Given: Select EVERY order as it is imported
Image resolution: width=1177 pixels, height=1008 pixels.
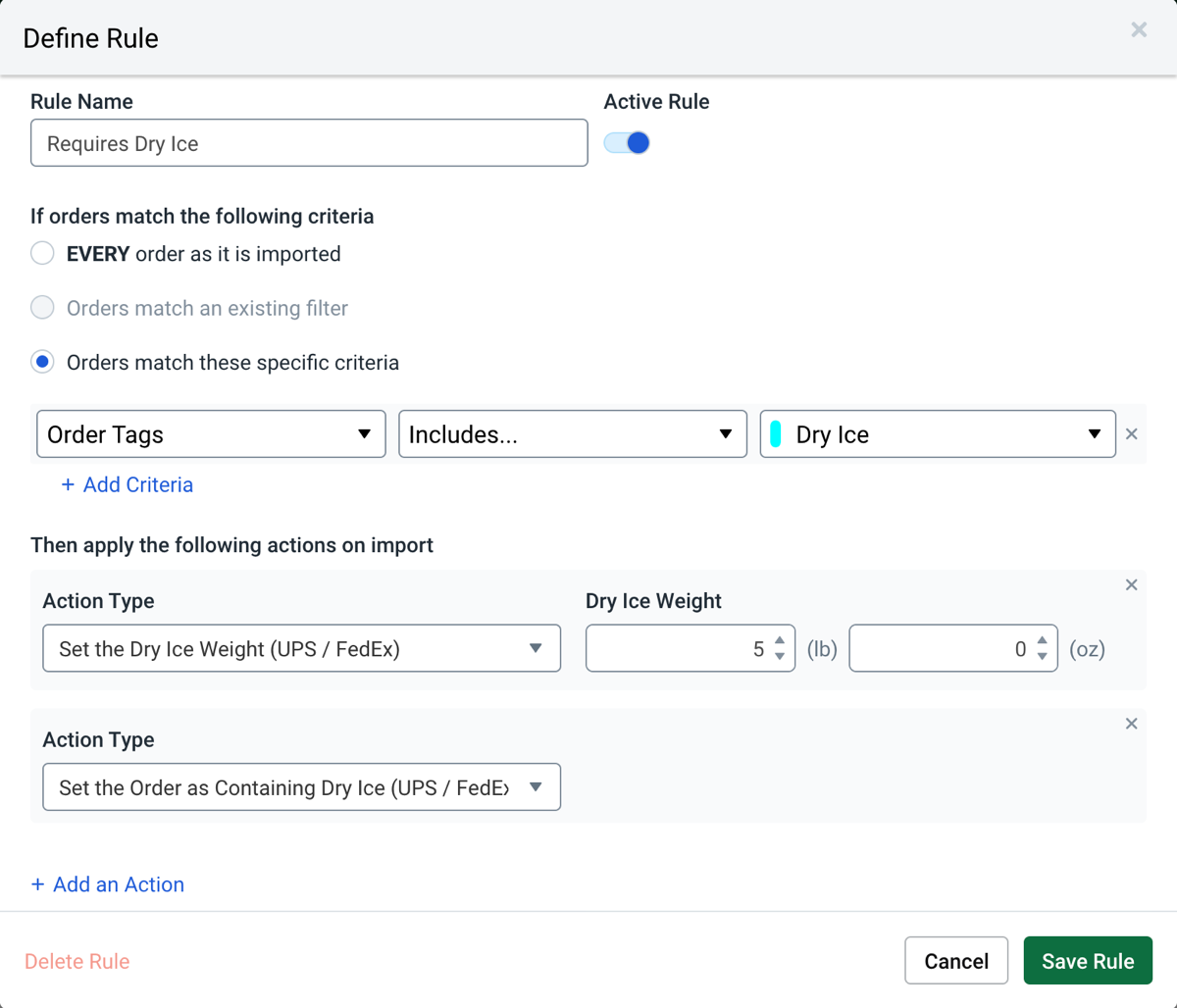Looking at the screenshot, I should [x=42, y=254].
